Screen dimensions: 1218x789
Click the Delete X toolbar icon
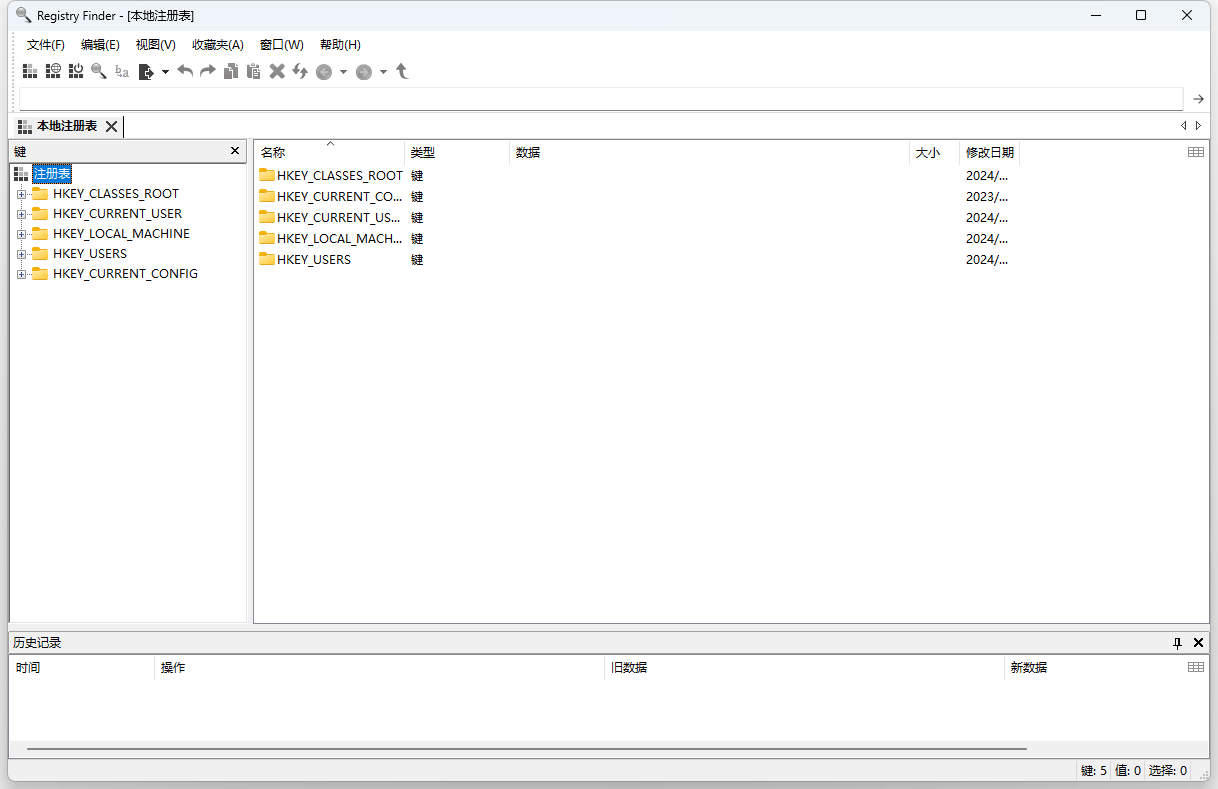(x=277, y=71)
